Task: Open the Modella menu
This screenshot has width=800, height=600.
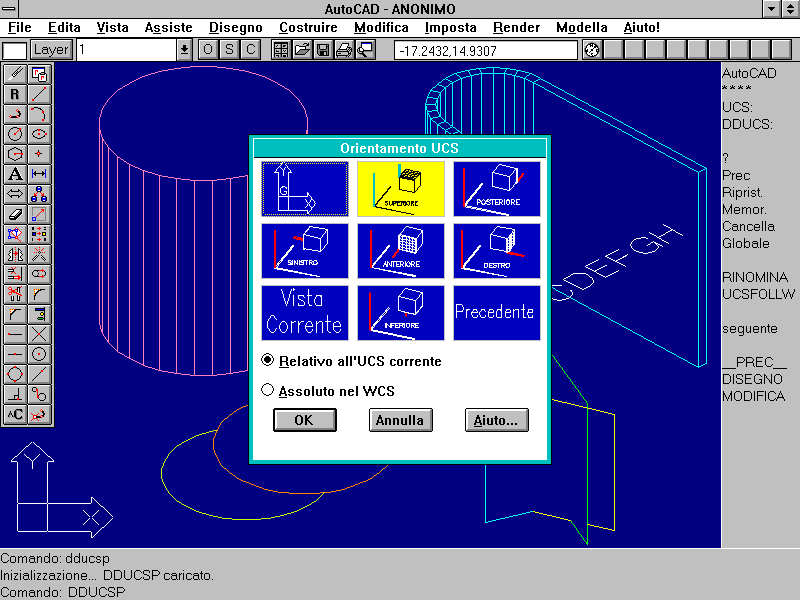Action: pos(582,28)
